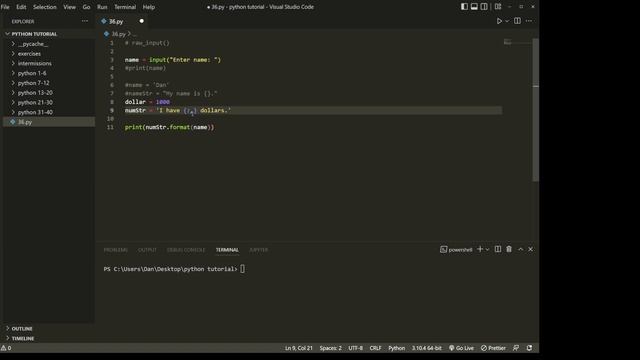The height and width of the screenshot is (360, 640).
Task: Open notifications sync icon in status bar
Action: click(529, 348)
